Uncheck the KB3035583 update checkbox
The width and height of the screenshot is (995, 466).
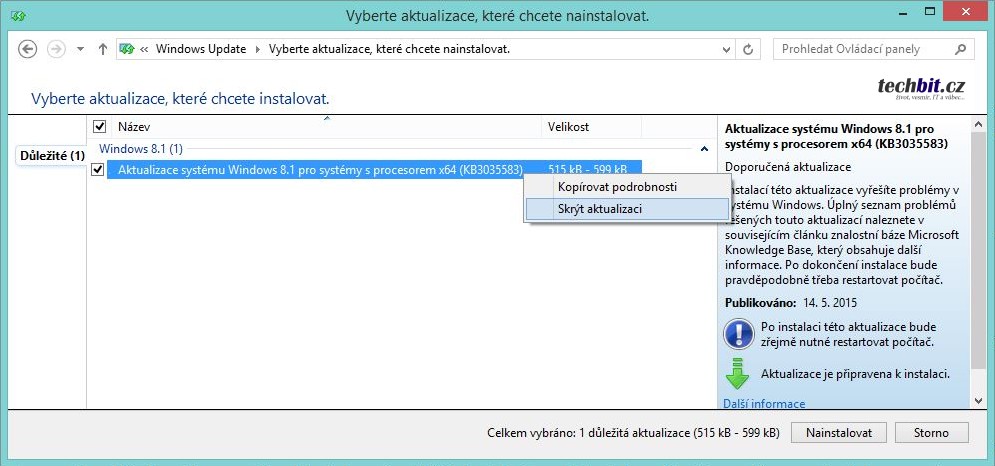(98, 170)
